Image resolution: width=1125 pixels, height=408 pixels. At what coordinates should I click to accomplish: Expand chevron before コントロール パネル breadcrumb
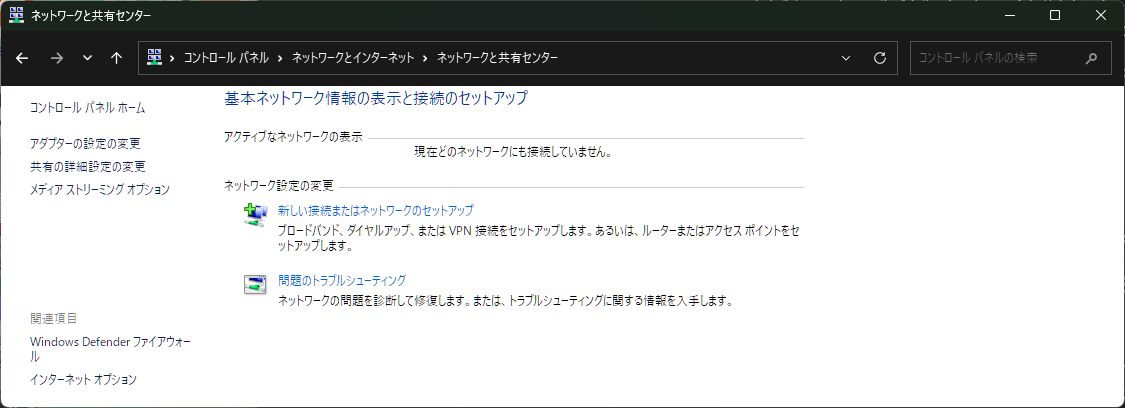tap(172, 58)
